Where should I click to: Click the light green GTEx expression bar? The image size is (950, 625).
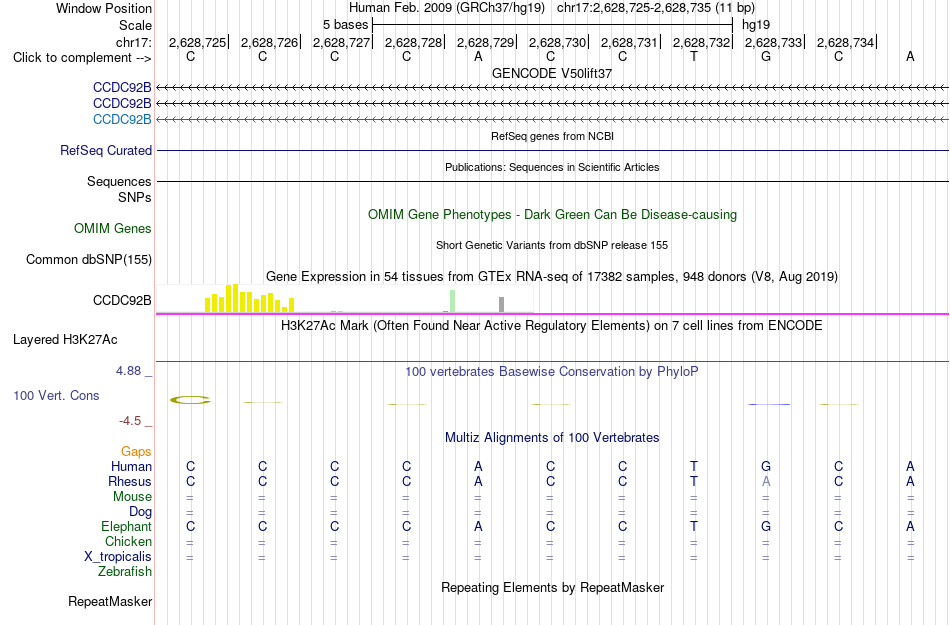click(452, 301)
